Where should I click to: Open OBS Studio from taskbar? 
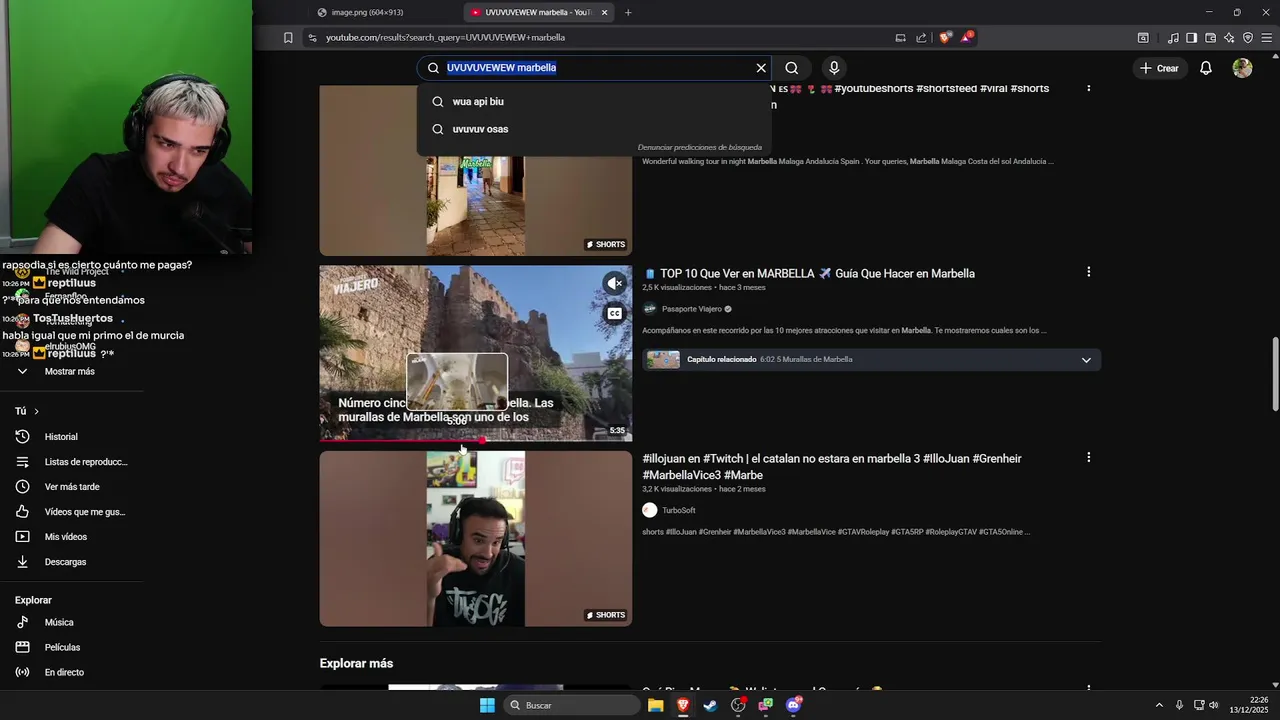pyautogui.click(x=738, y=705)
